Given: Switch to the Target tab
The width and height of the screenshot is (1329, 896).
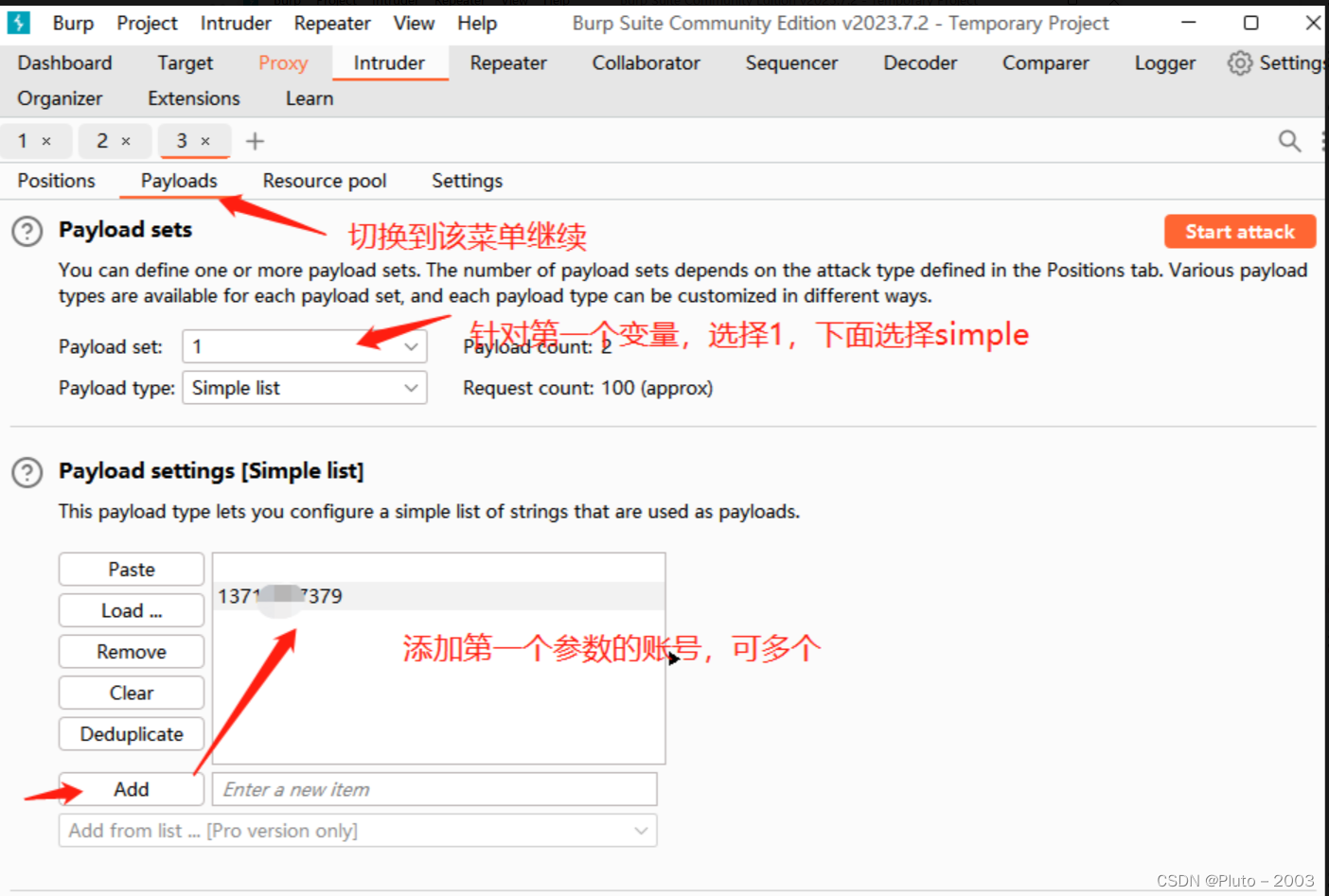Looking at the screenshot, I should click(186, 63).
